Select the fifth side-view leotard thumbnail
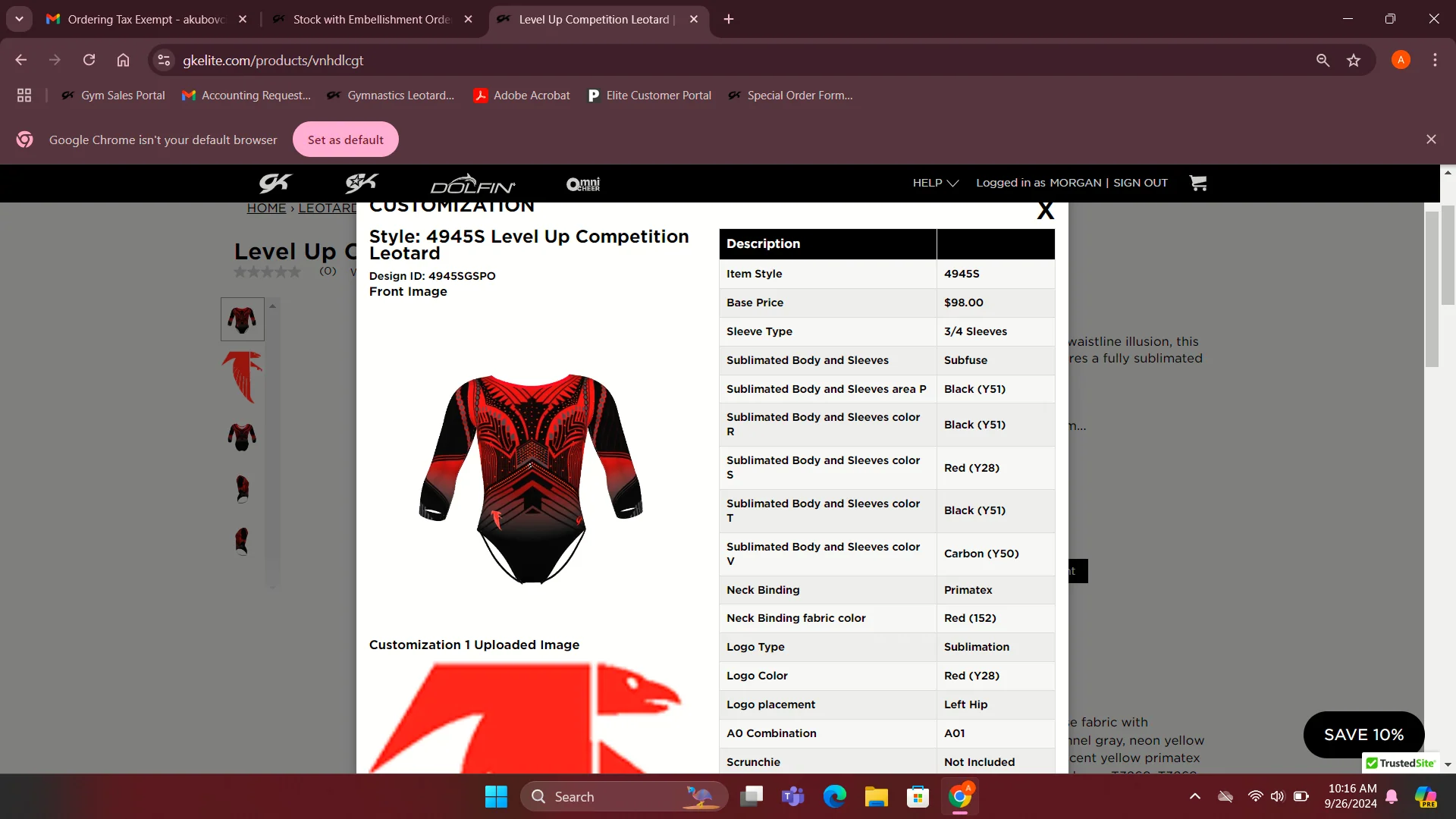Screen dimensions: 1456x819 click(243, 541)
